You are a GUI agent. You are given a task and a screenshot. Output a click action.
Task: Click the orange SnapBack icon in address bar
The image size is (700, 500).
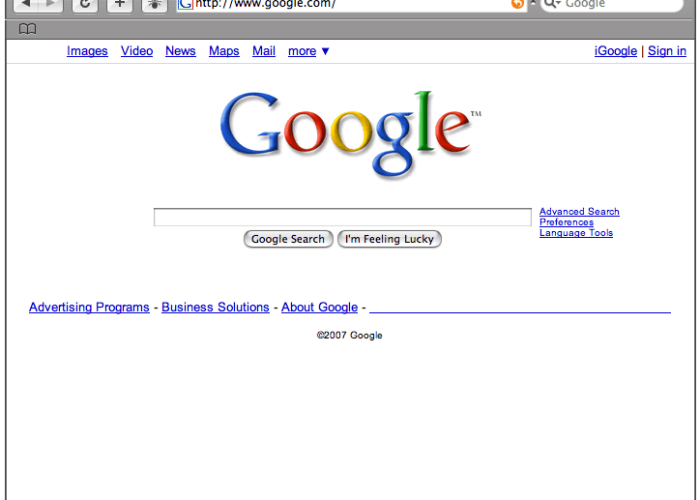517,4
